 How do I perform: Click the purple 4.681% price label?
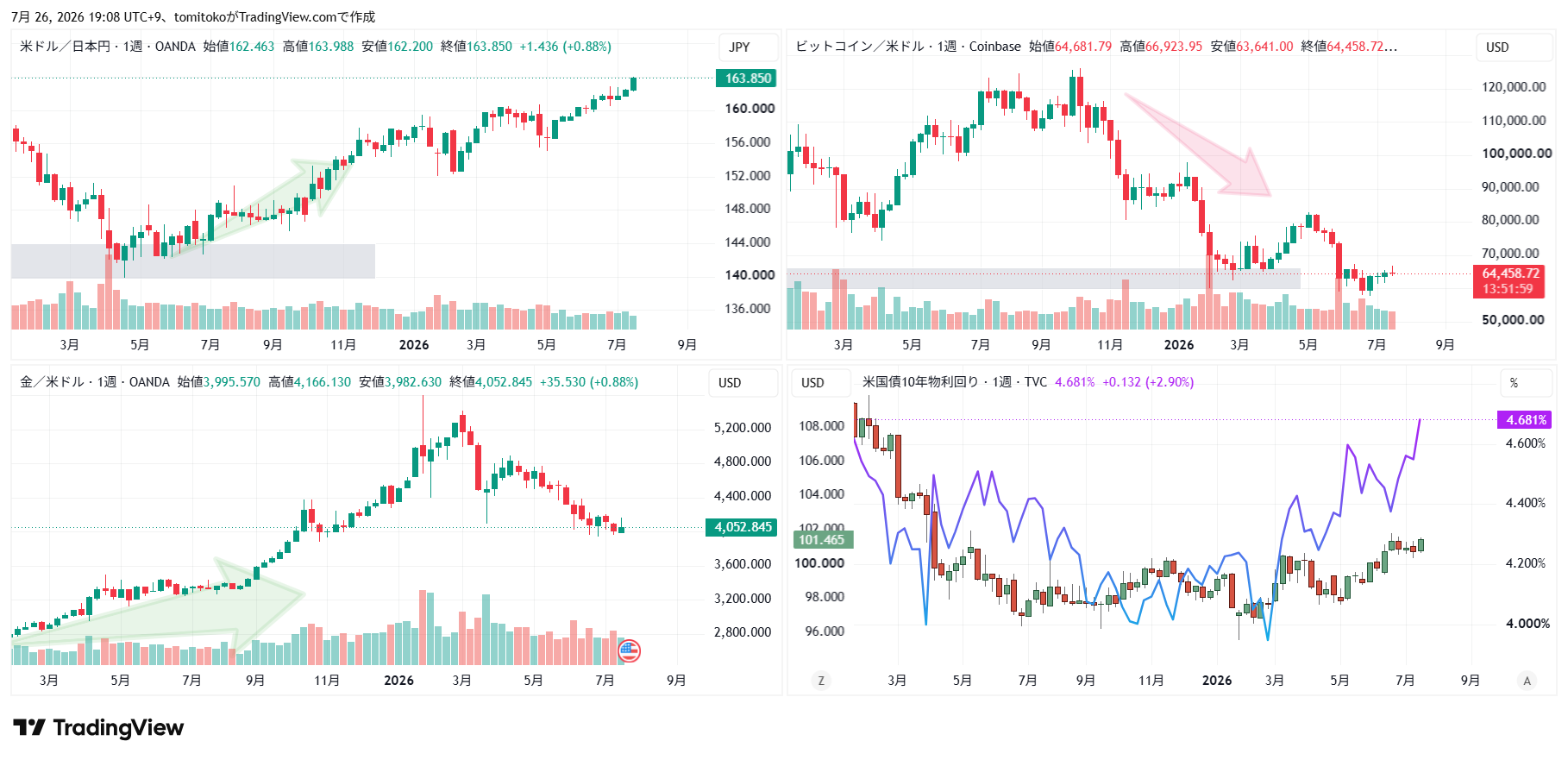tap(1525, 420)
